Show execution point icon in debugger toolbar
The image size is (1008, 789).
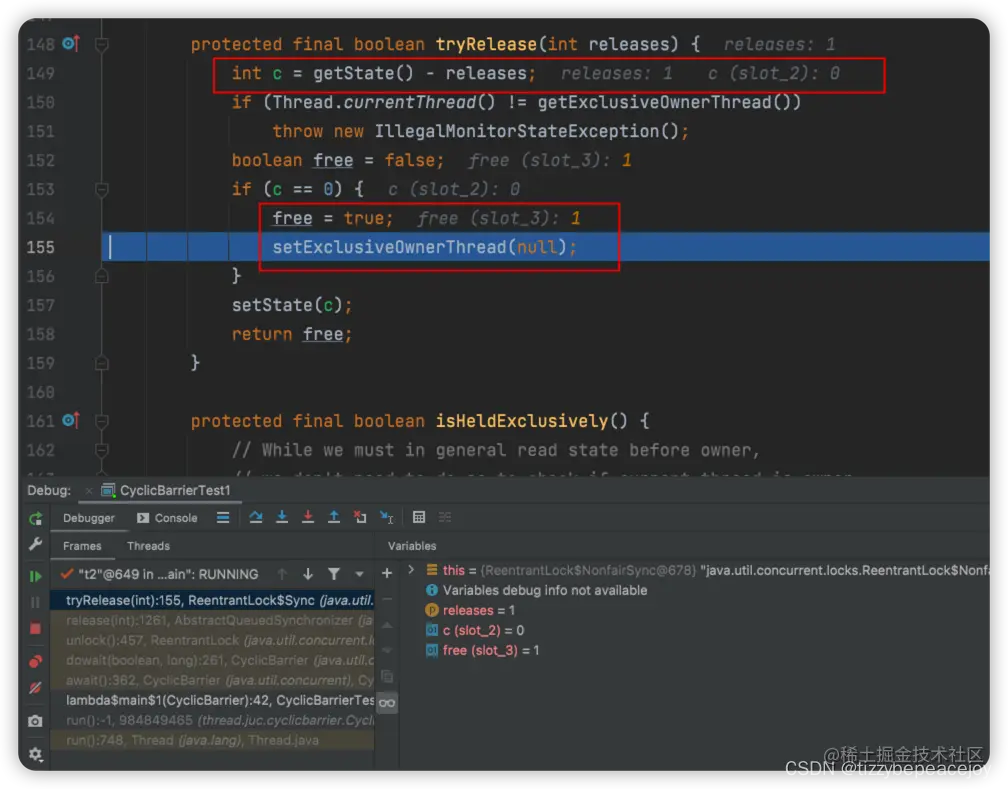(223, 518)
